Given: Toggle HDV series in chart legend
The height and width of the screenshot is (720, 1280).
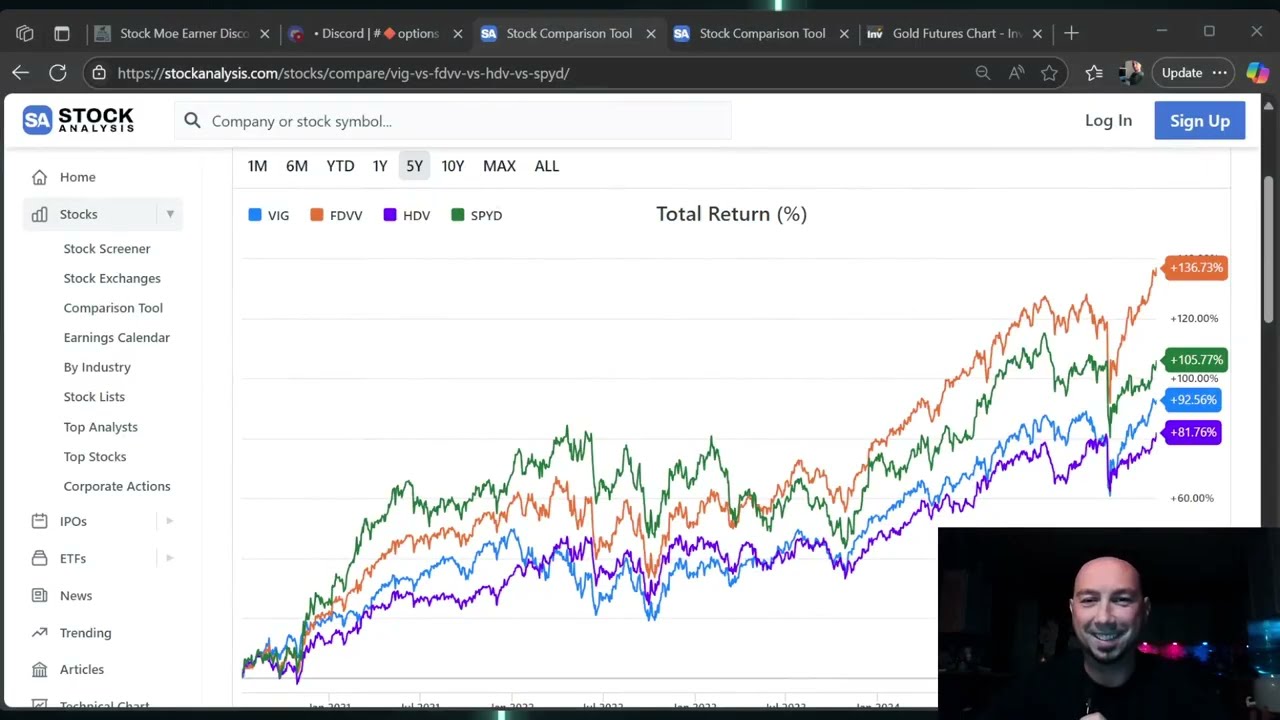Looking at the screenshot, I should point(406,215).
